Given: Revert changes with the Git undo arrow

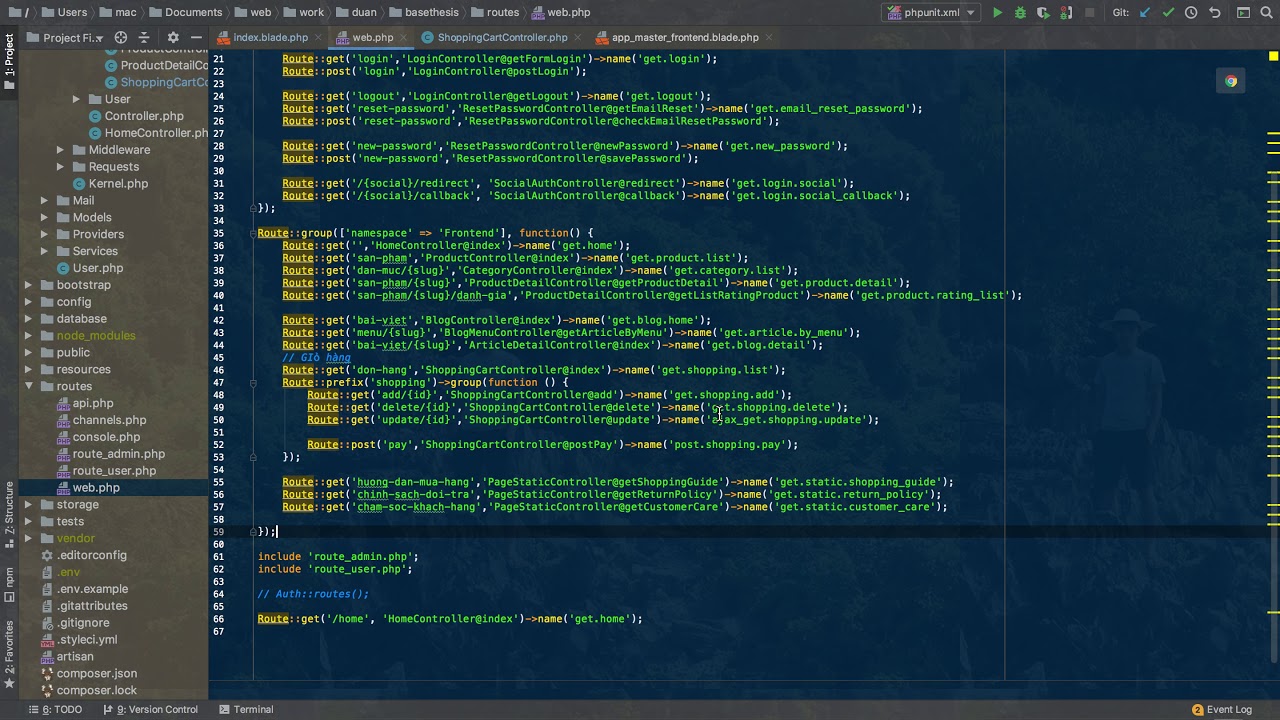Looking at the screenshot, I should click(x=1214, y=13).
